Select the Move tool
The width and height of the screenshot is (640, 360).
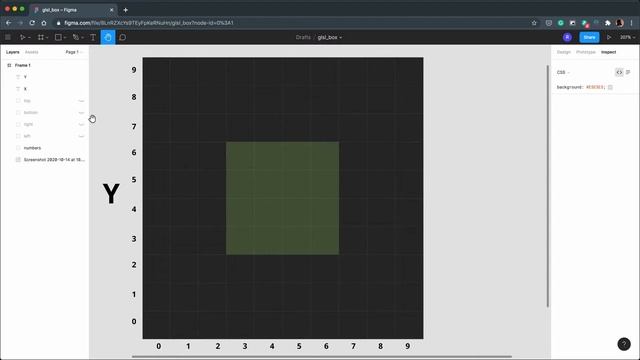(x=22, y=37)
